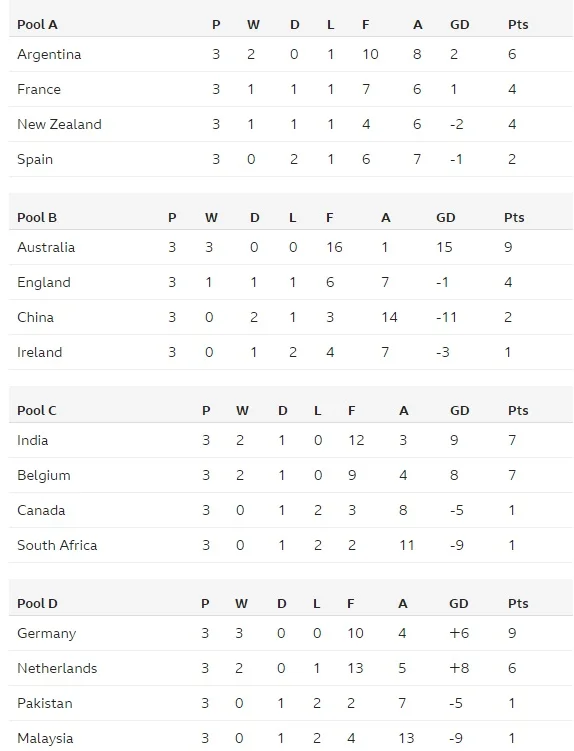Click Ireland team name

click(39, 352)
